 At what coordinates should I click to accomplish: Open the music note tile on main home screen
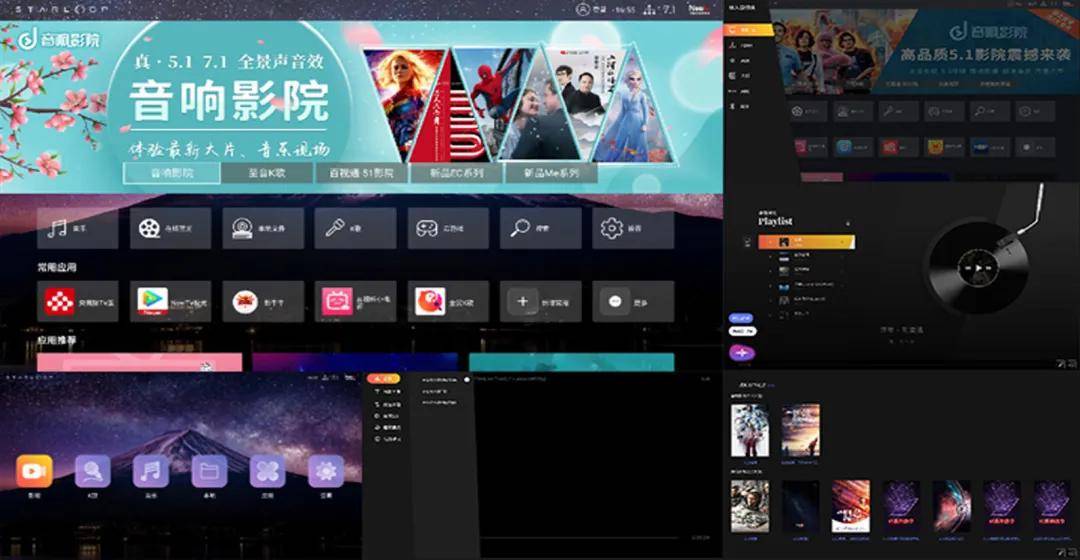pyautogui.click(x=77, y=228)
